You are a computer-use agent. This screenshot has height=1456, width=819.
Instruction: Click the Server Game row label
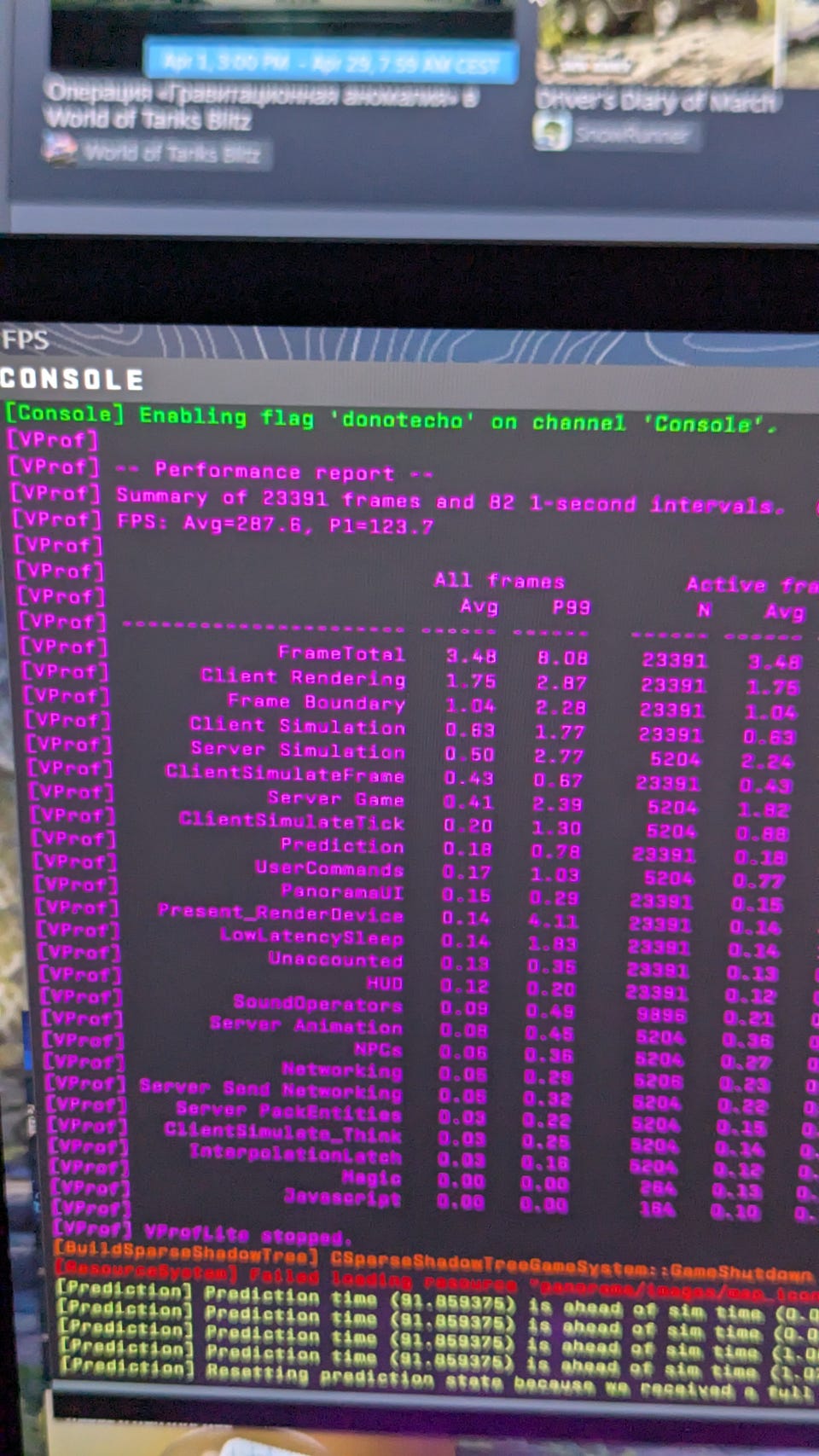336,798
